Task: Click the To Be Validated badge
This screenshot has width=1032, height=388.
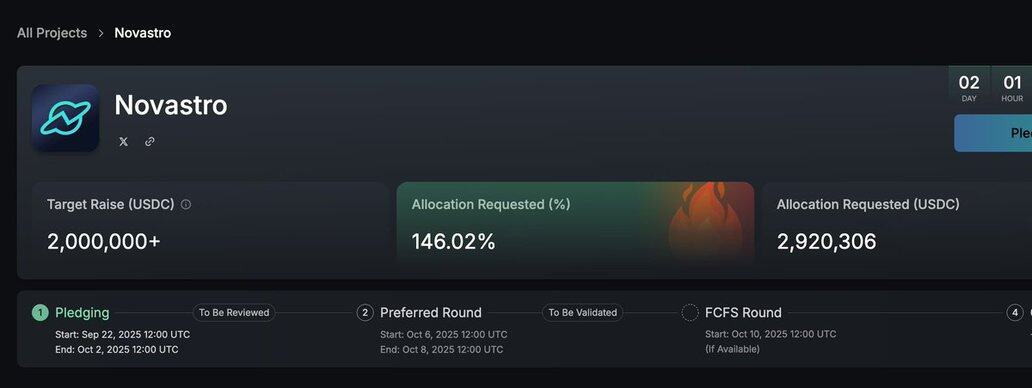Action: (582, 313)
